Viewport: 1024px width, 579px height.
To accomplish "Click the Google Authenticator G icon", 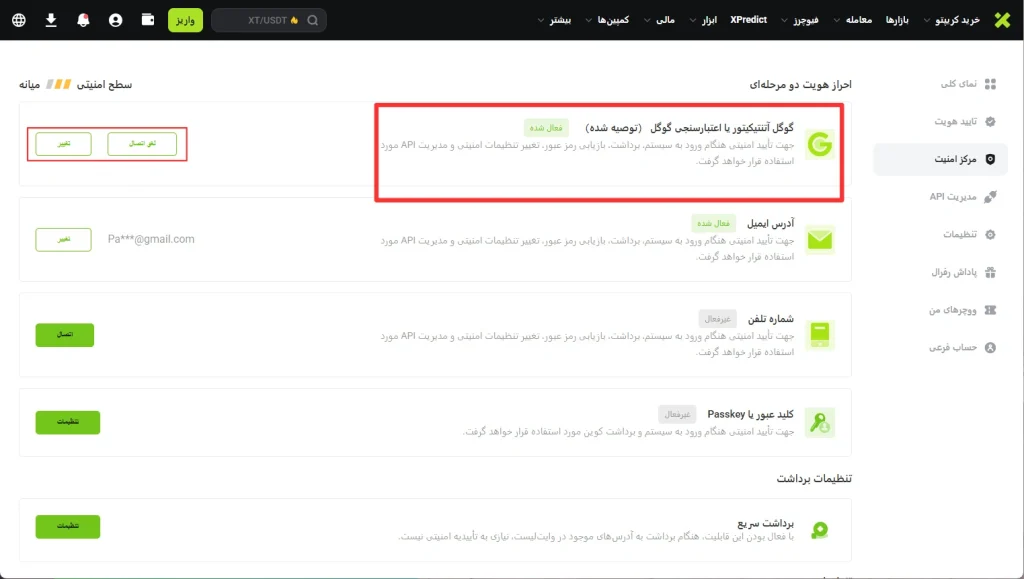I will 820,144.
